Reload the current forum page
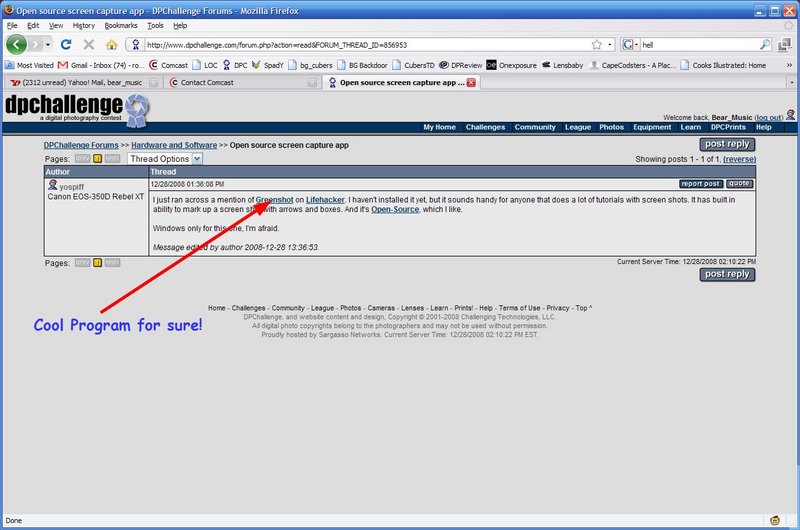800x530 pixels. tap(66, 45)
